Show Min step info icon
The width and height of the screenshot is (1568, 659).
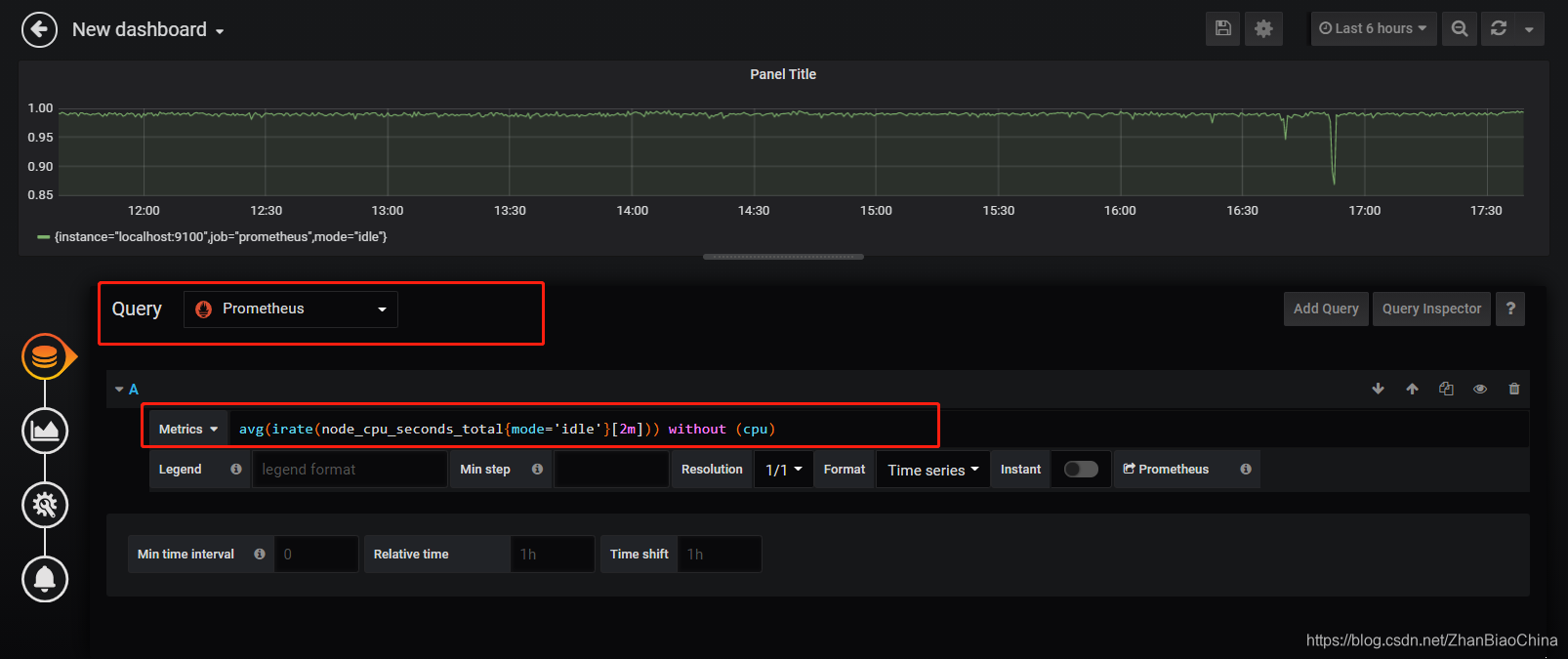(537, 470)
